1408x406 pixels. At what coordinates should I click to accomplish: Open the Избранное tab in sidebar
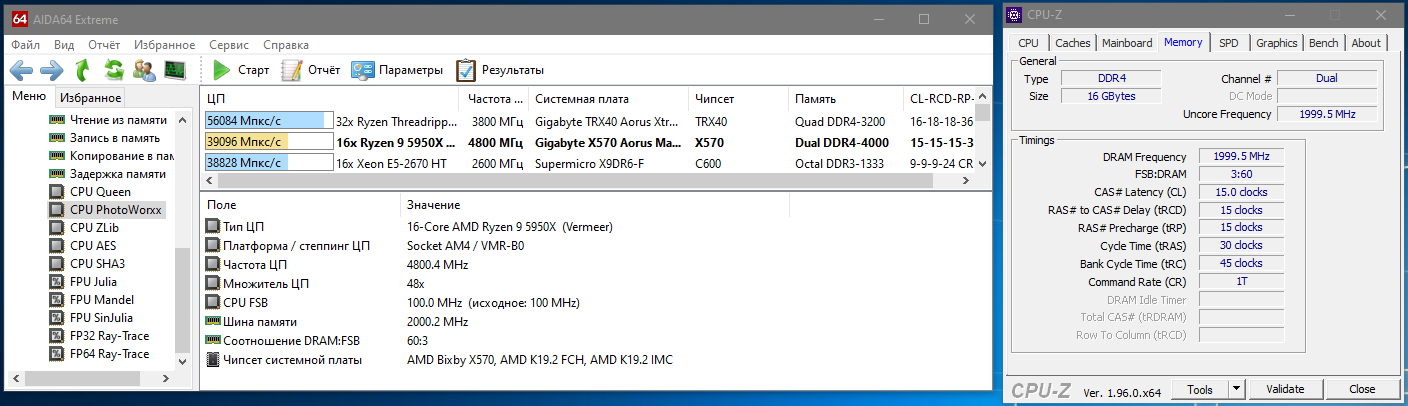[90, 98]
